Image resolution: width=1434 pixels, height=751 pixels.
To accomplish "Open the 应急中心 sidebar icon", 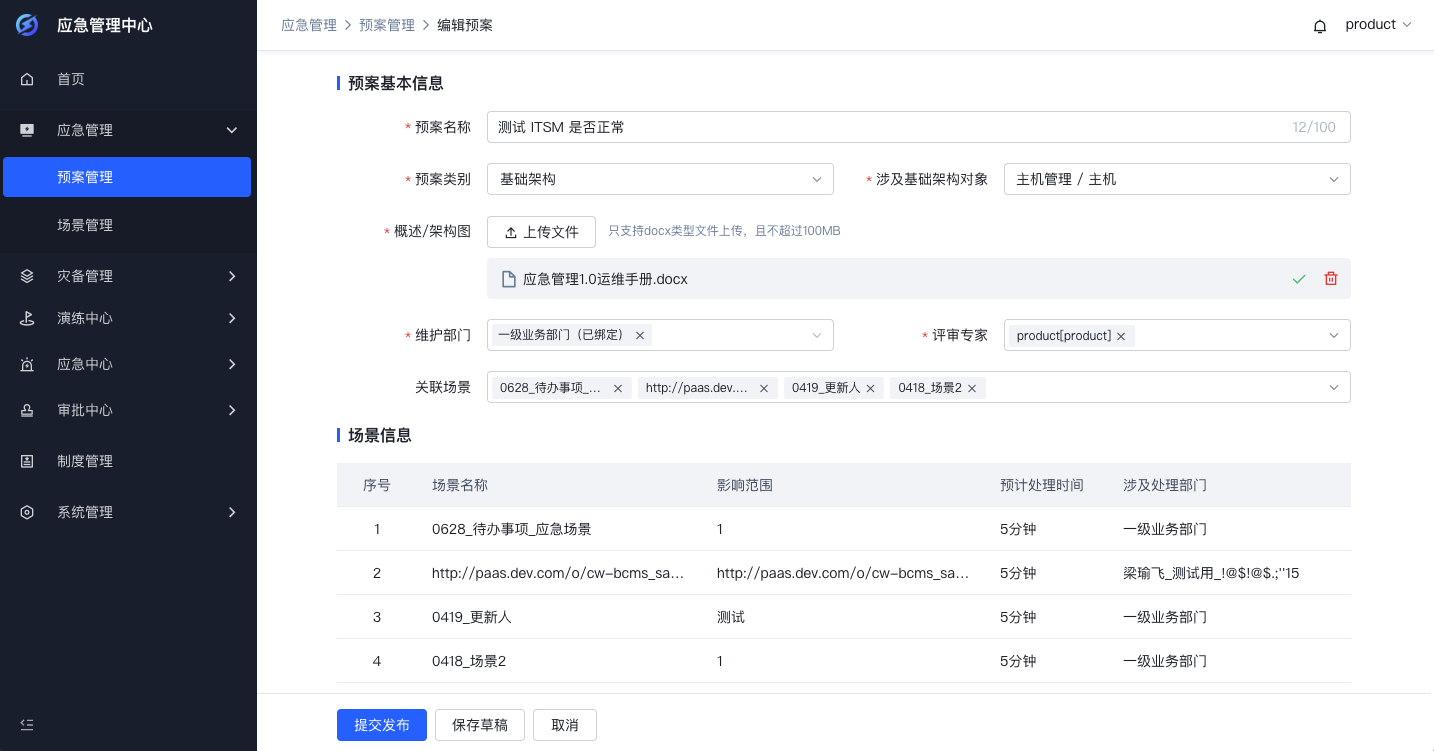I will (26, 364).
